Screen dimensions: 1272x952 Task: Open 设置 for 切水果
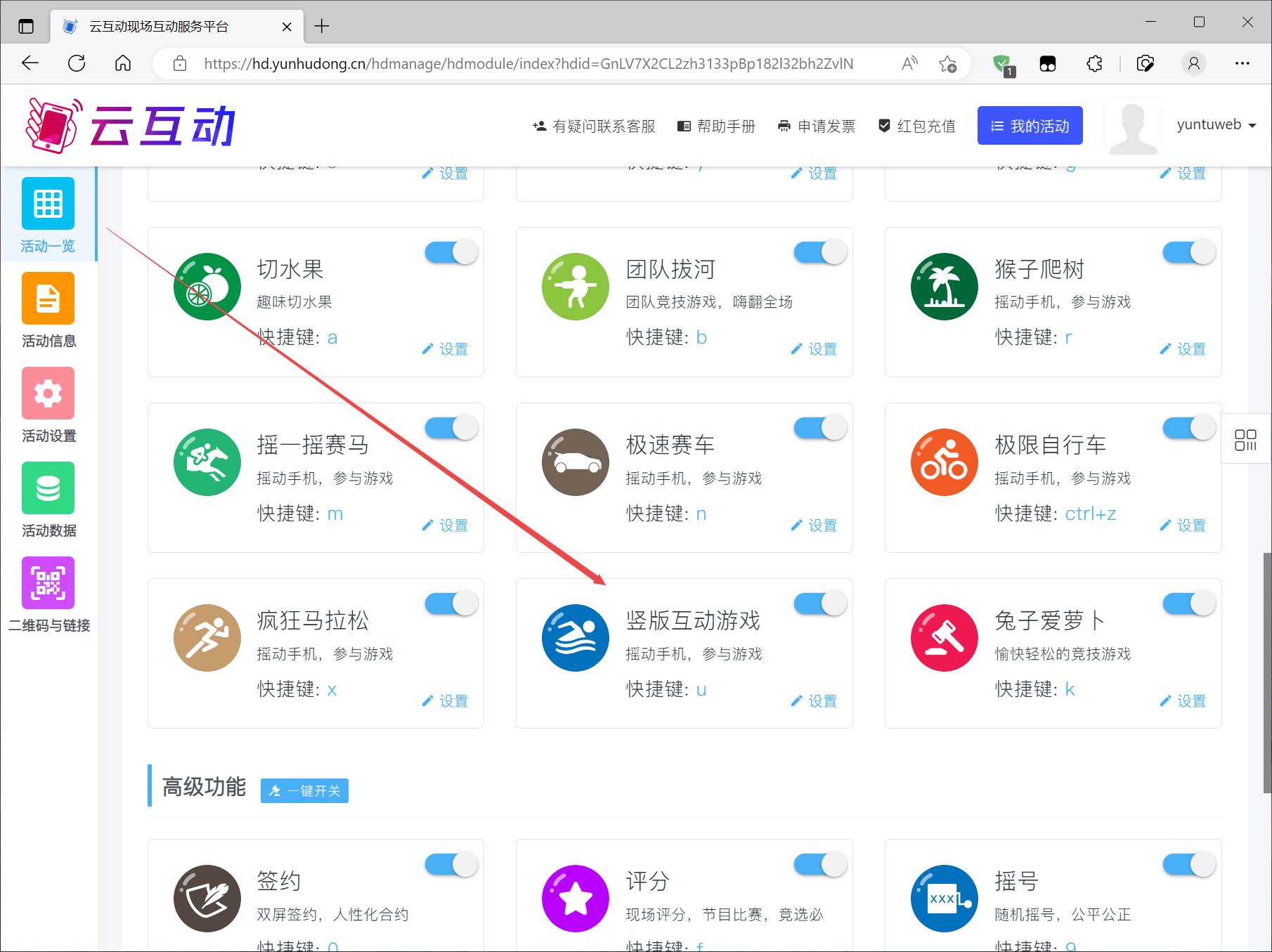(x=445, y=349)
